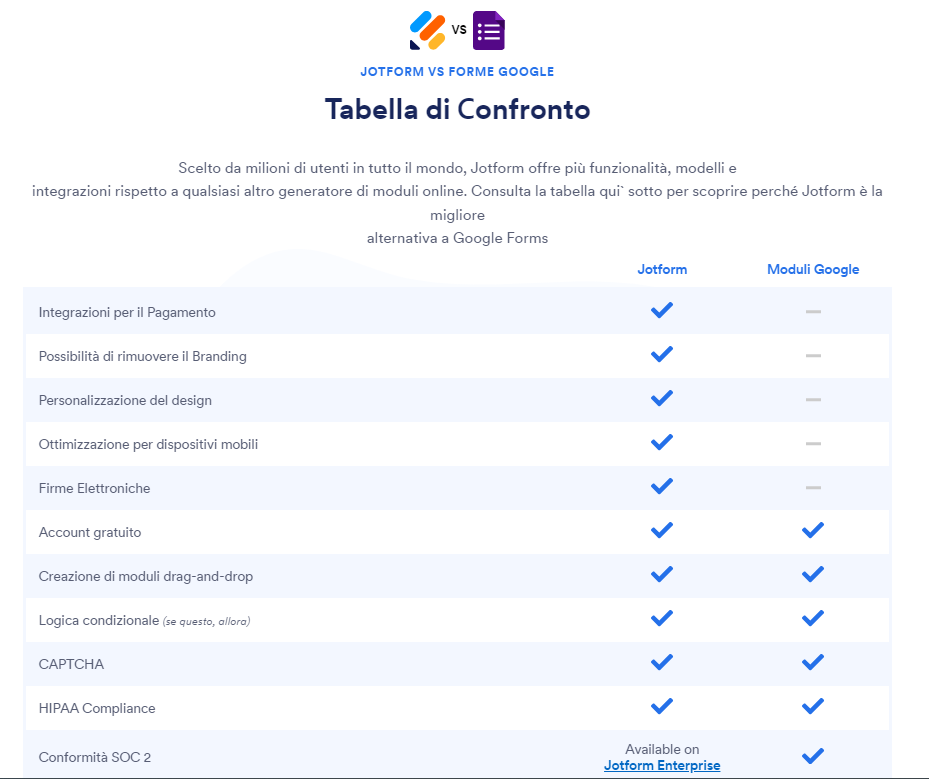This screenshot has height=779, width=929.
Task: Click Jotform checkmark for Firme Elettroniche
Action: [662, 486]
